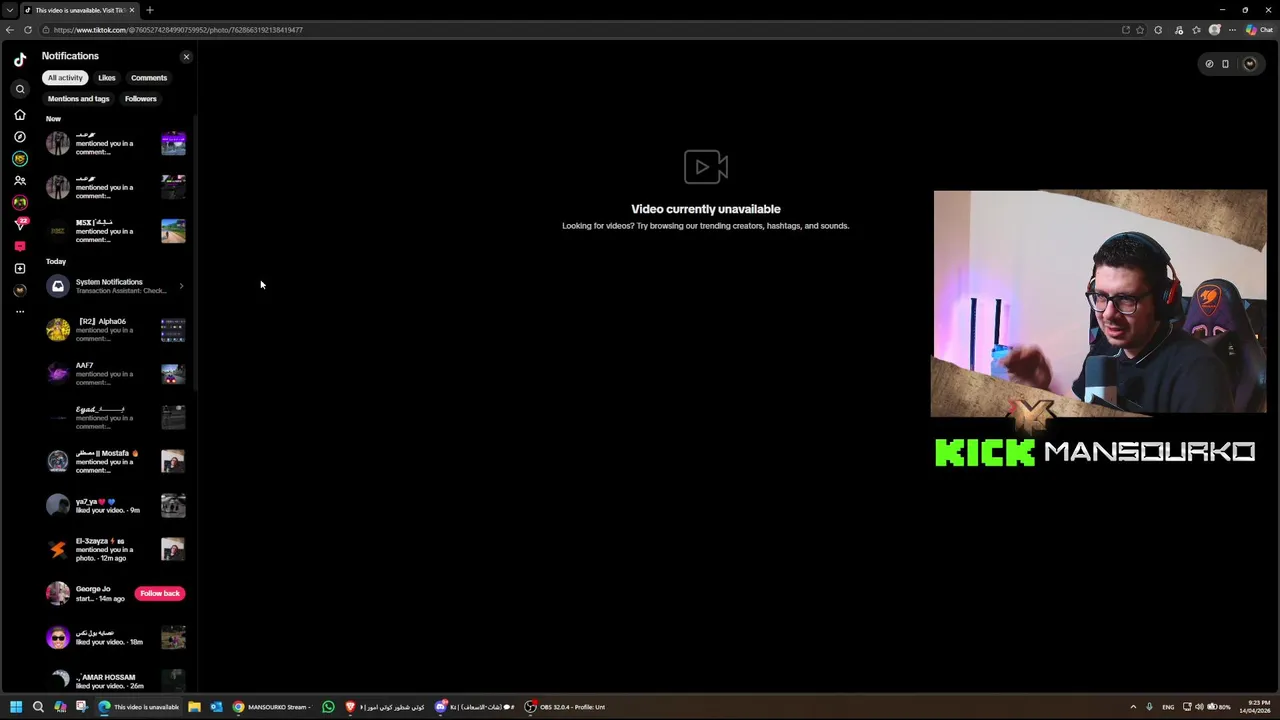Switch to Chrome MANSOURKO Stream window

click(272, 707)
